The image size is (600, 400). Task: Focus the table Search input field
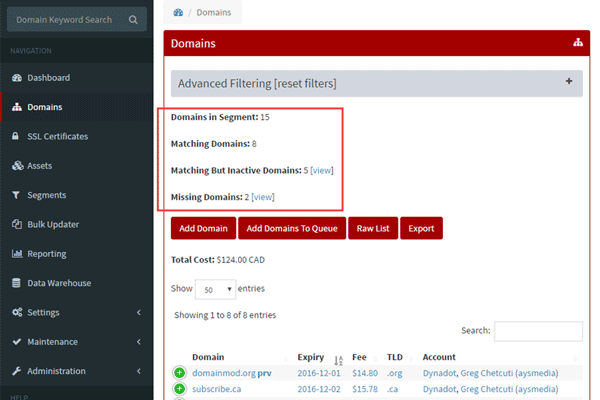click(x=538, y=331)
